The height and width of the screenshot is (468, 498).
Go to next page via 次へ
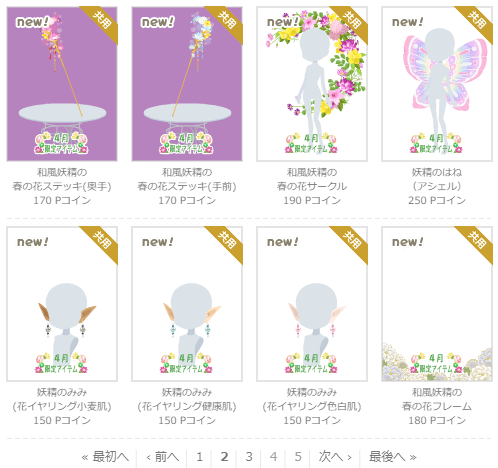point(335,457)
